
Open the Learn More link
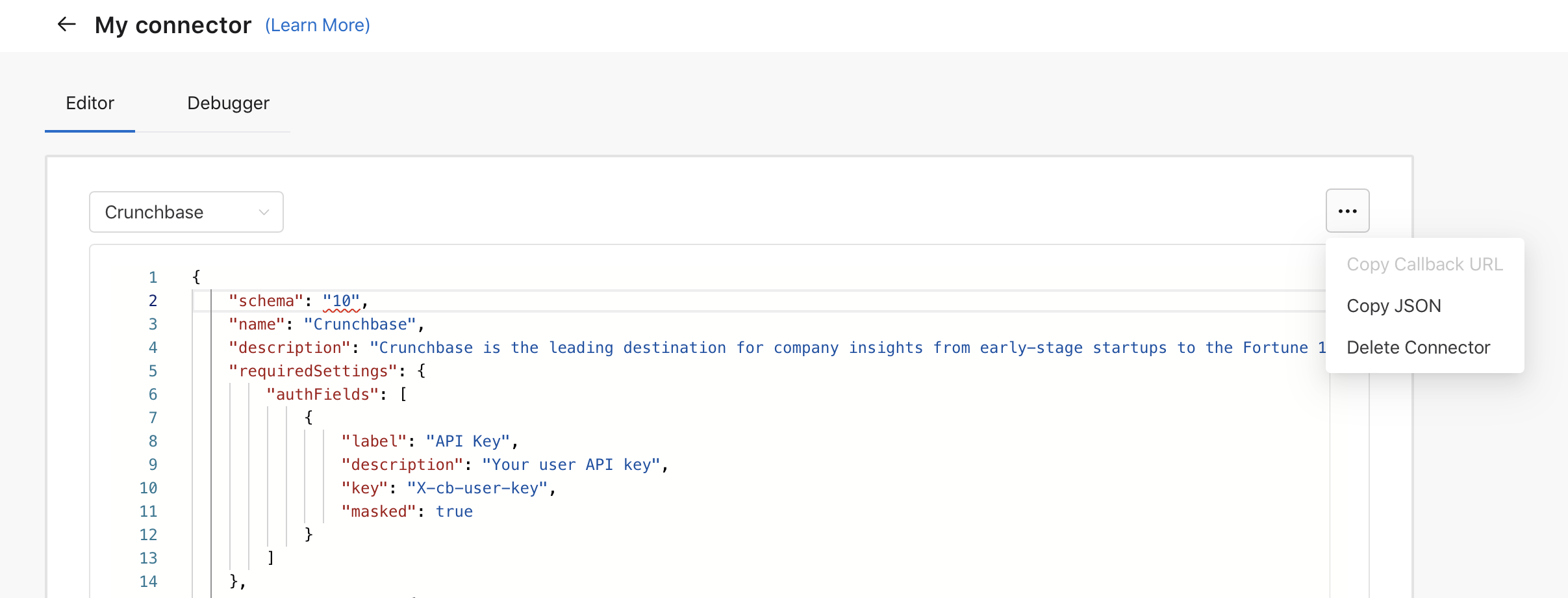pyautogui.click(x=317, y=25)
